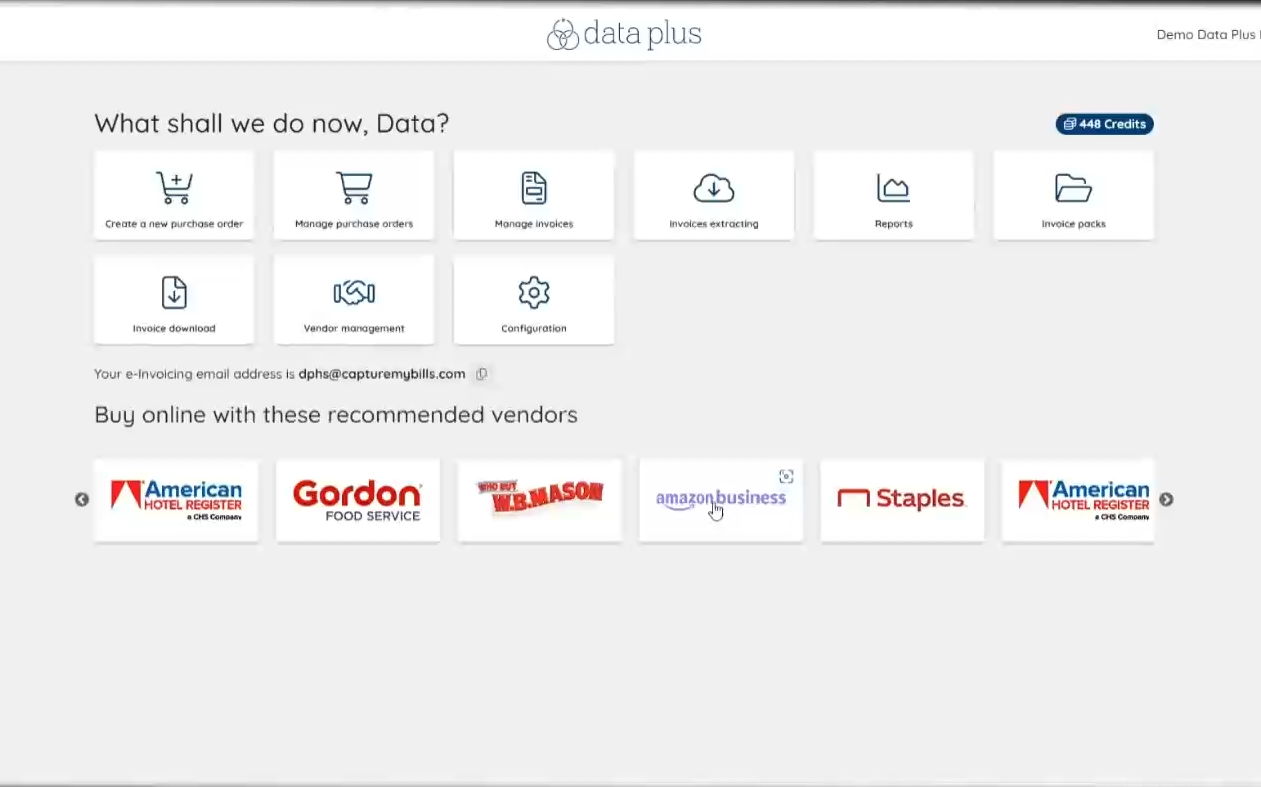Click the small icon on Amazon Business card

point(786,476)
